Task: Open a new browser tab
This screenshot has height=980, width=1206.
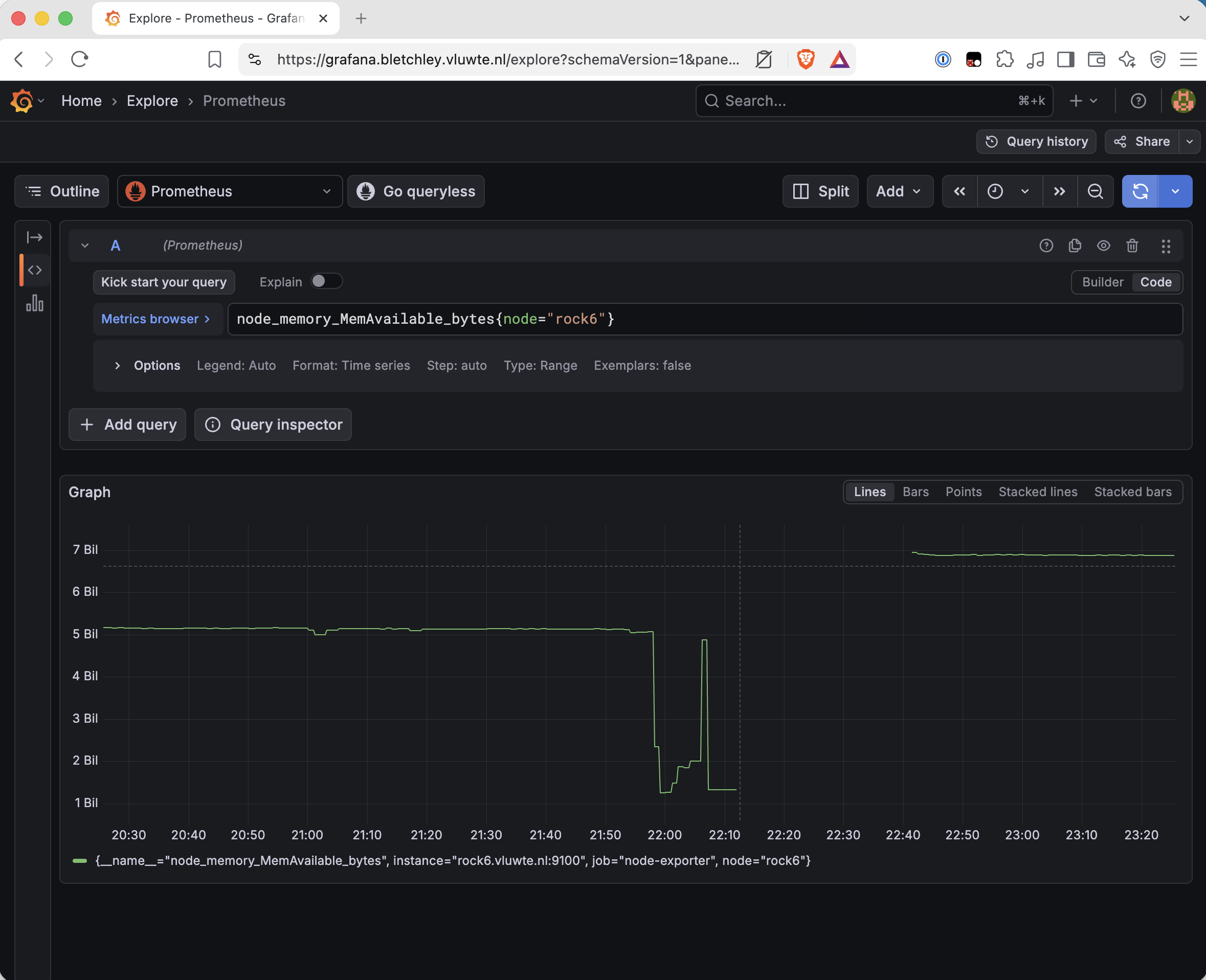Action: tap(361, 18)
